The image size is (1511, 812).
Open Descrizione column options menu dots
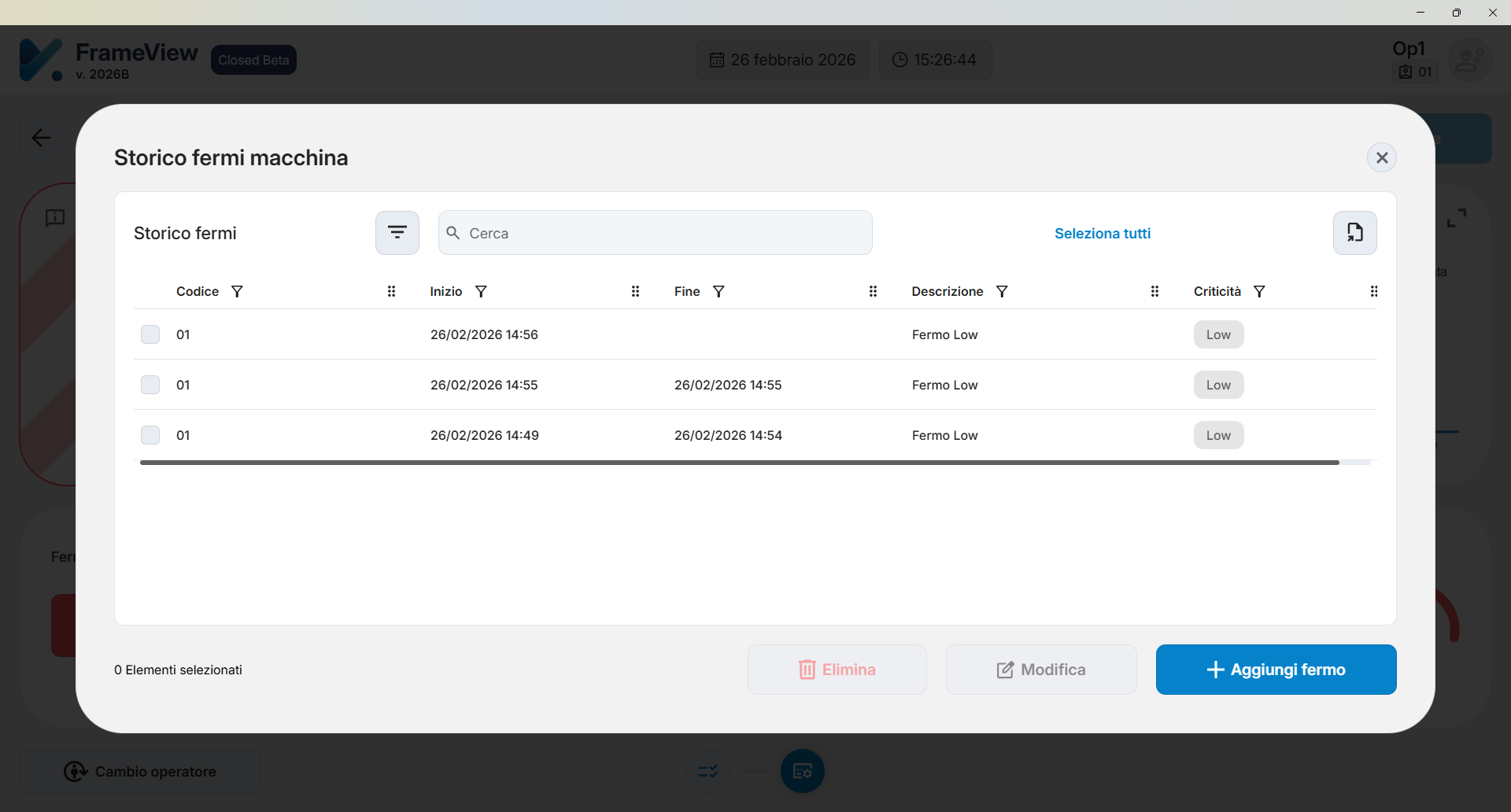pyautogui.click(x=1154, y=292)
